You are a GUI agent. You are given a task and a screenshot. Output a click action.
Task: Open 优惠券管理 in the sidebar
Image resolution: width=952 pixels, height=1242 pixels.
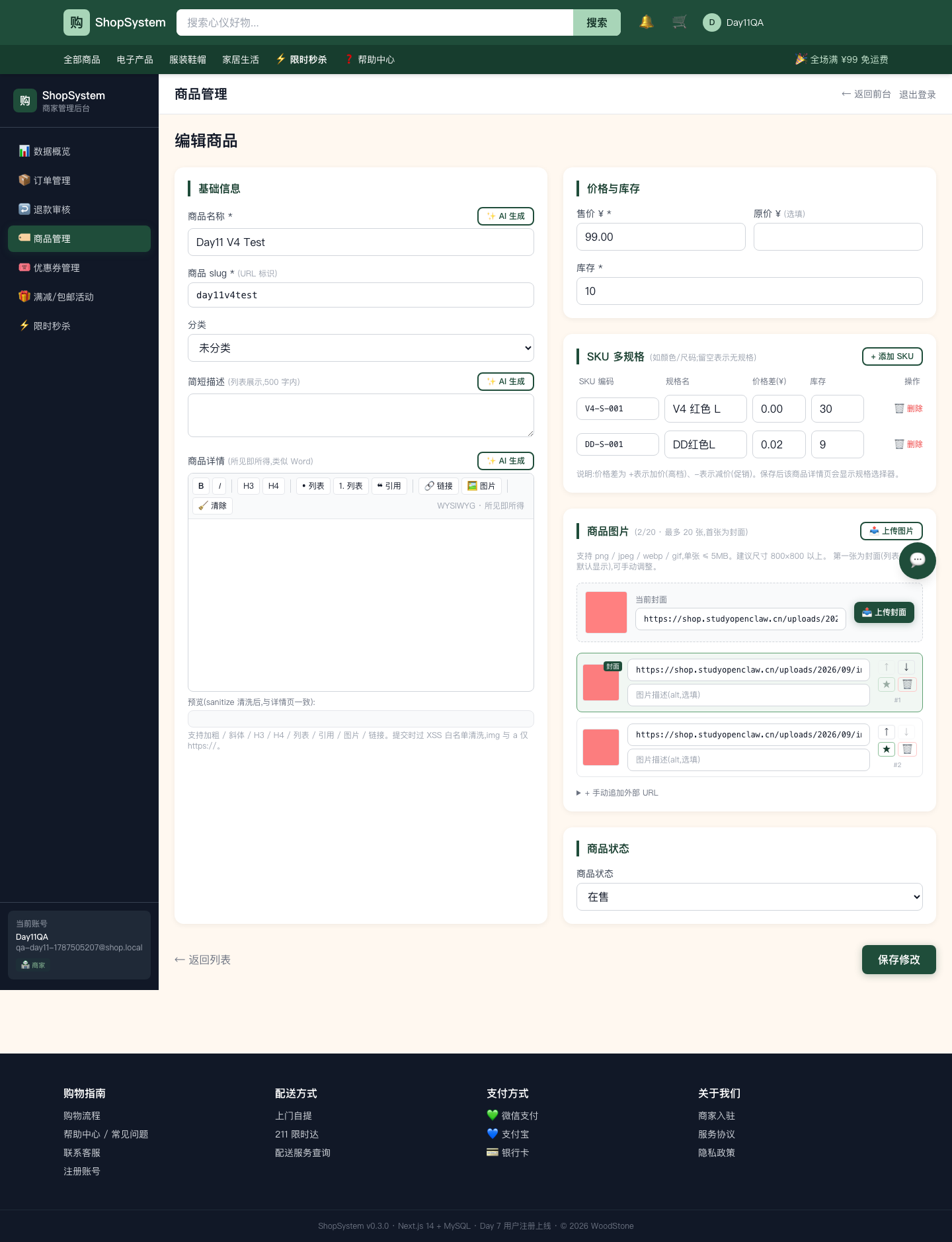click(79, 268)
